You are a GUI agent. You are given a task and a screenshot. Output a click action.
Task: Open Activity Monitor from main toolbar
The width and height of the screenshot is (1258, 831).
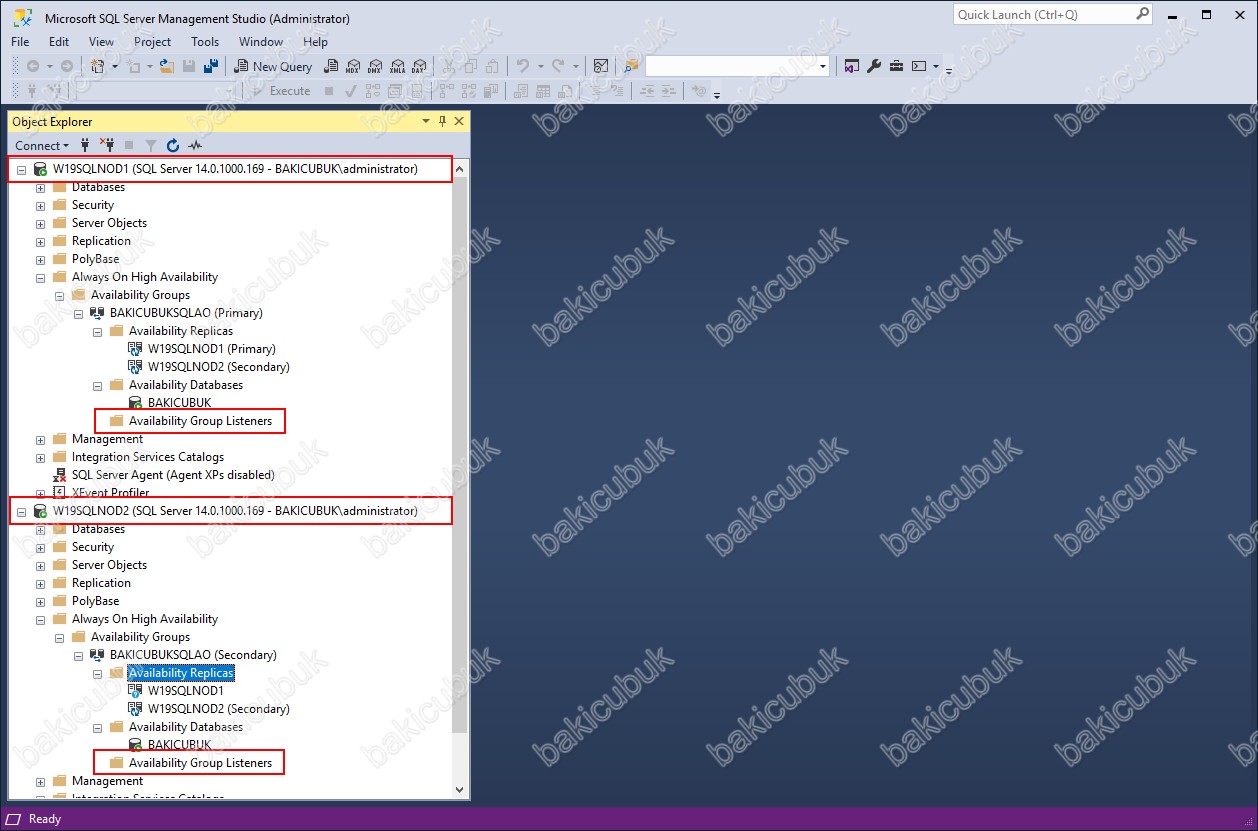tap(600, 66)
